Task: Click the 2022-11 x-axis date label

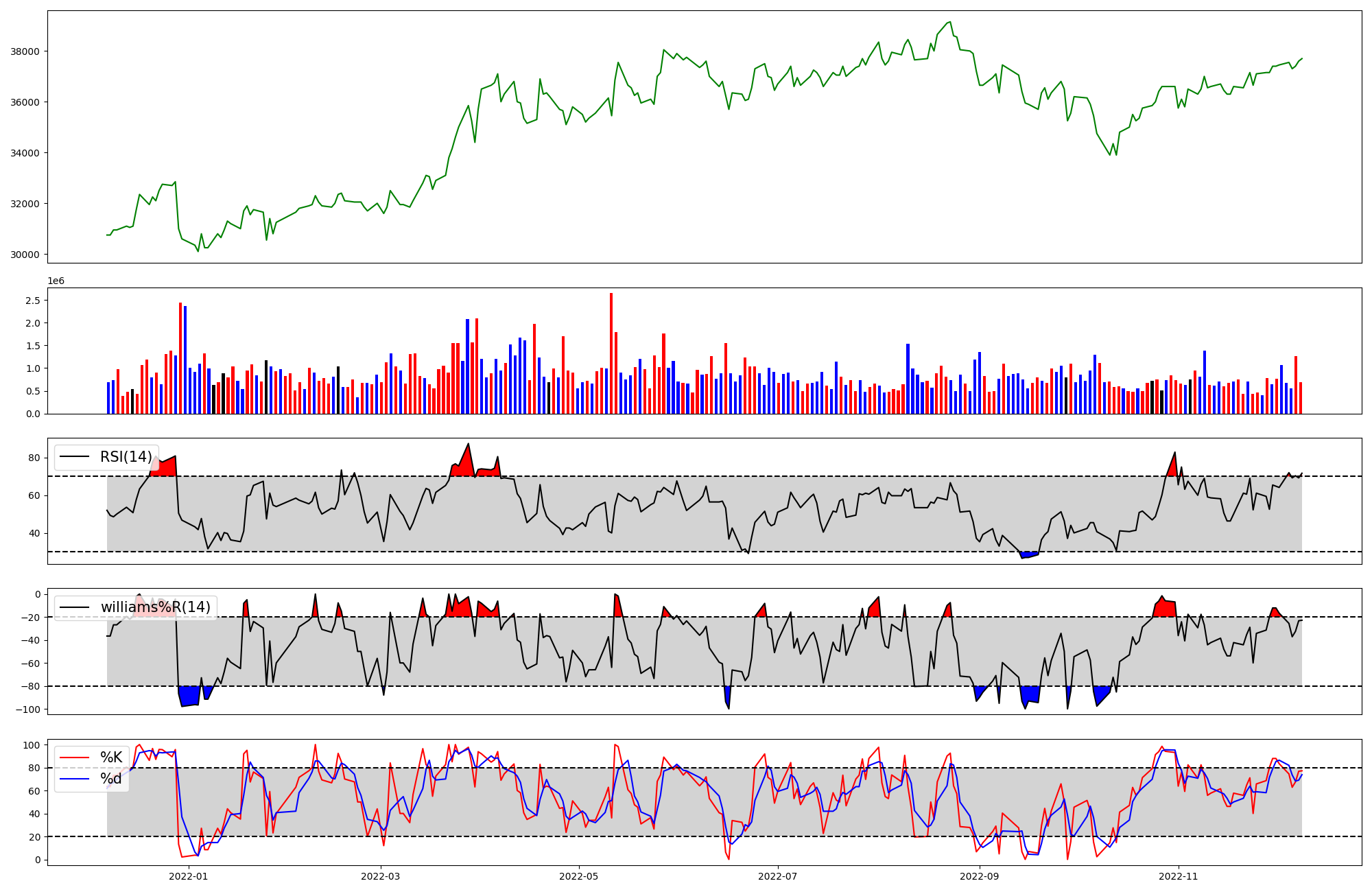Action: 1178,876
